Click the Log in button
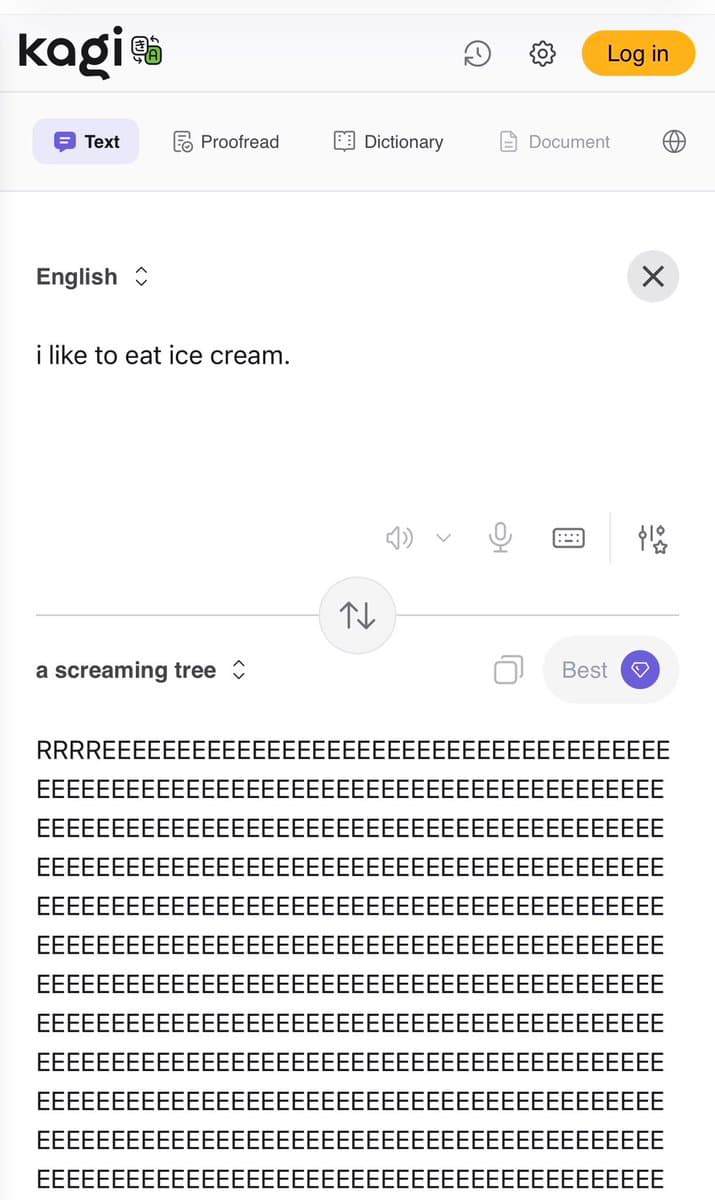The width and height of the screenshot is (715, 1200). [638, 53]
